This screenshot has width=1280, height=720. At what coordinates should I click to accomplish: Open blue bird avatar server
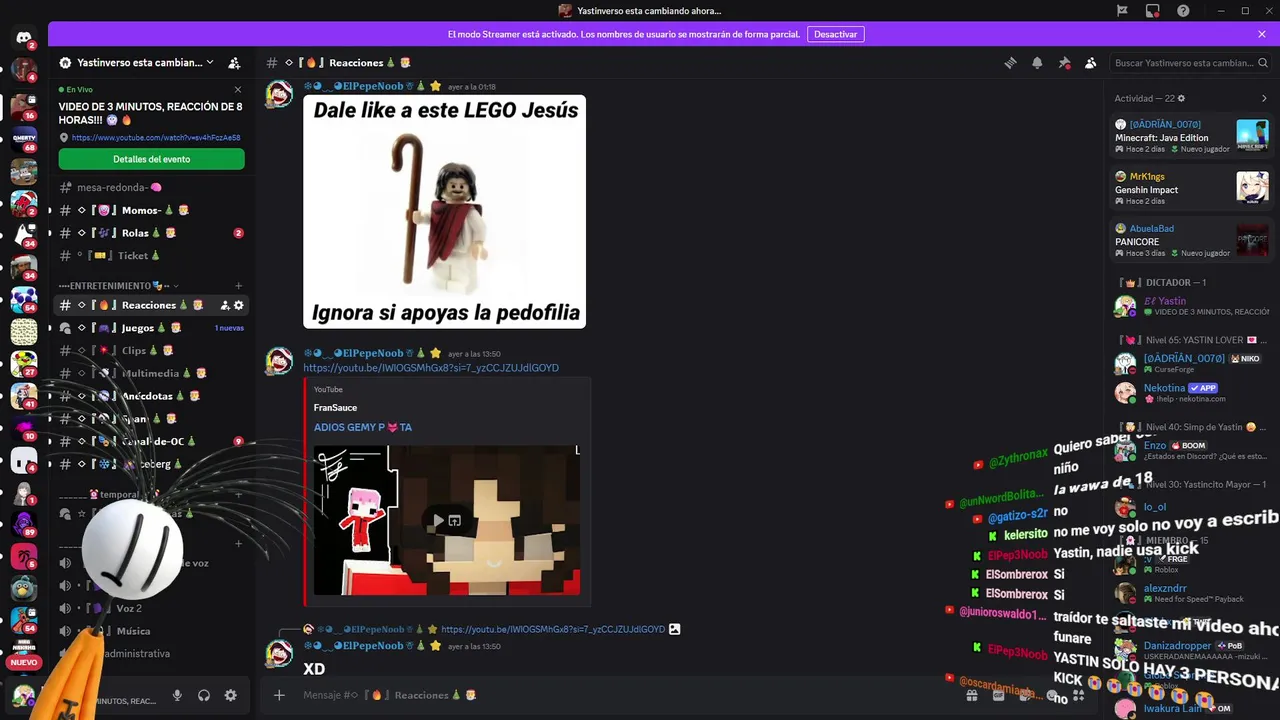24,589
